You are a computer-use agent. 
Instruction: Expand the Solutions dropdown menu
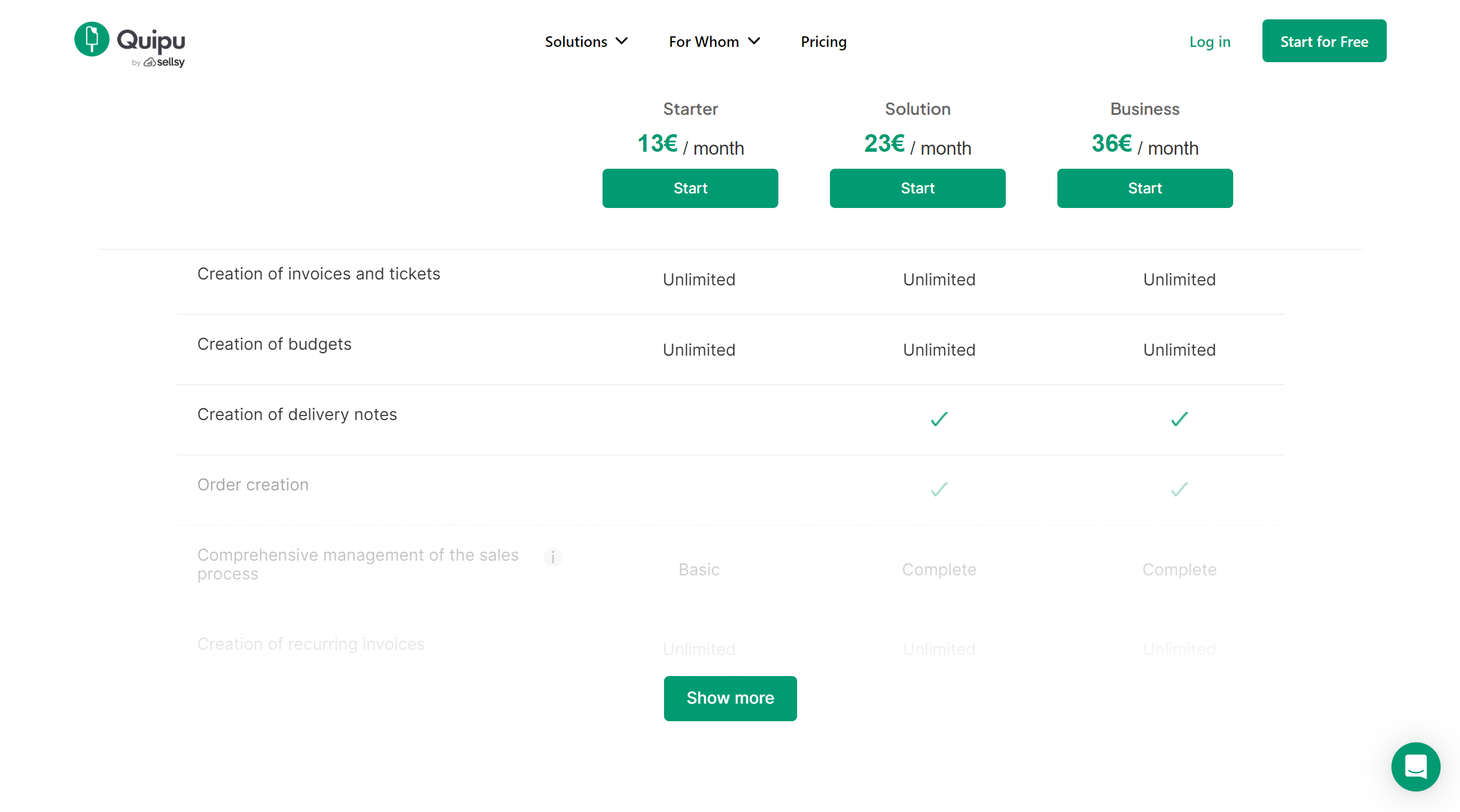click(x=586, y=42)
